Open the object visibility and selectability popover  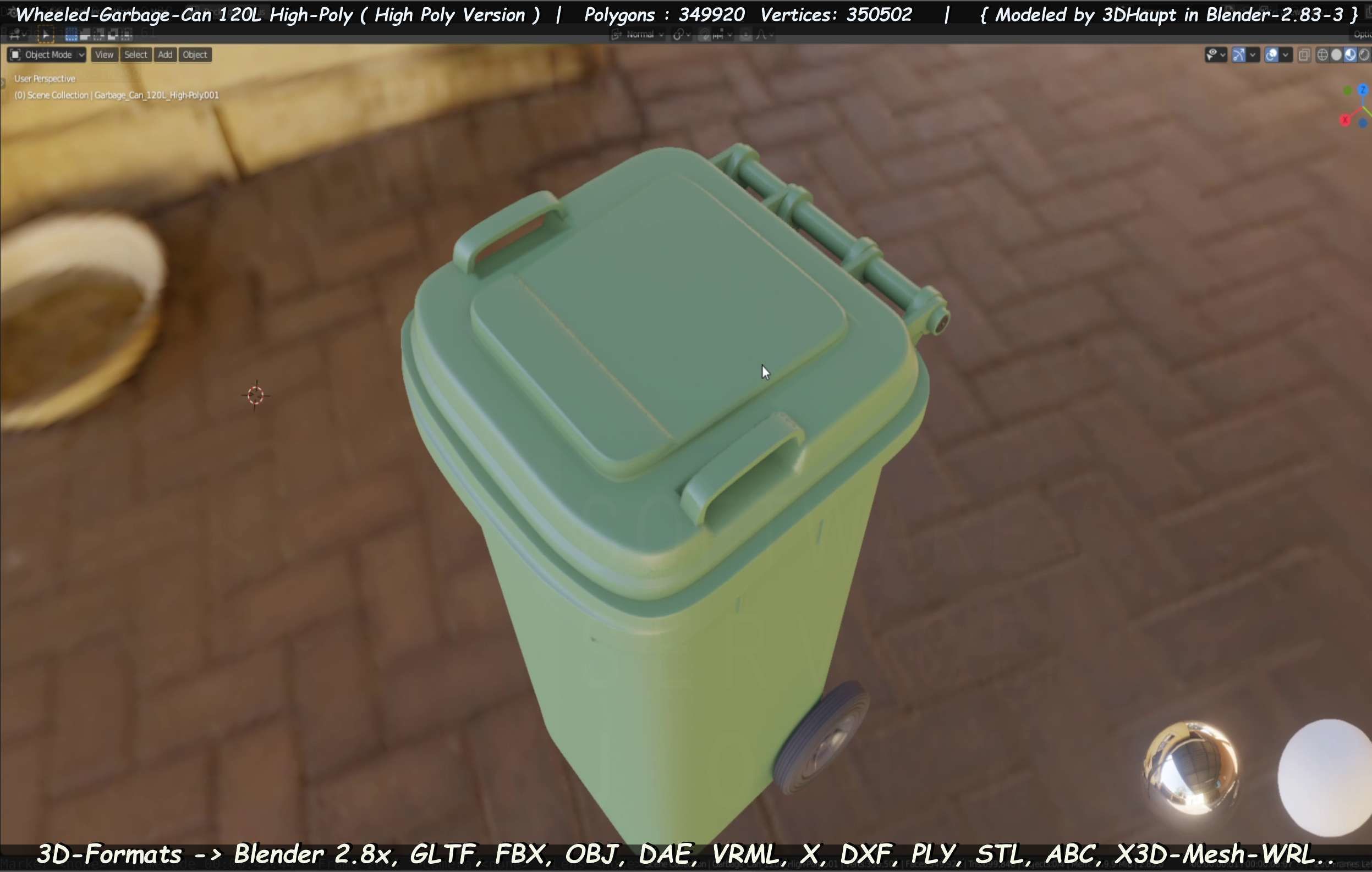[x=1216, y=54]
